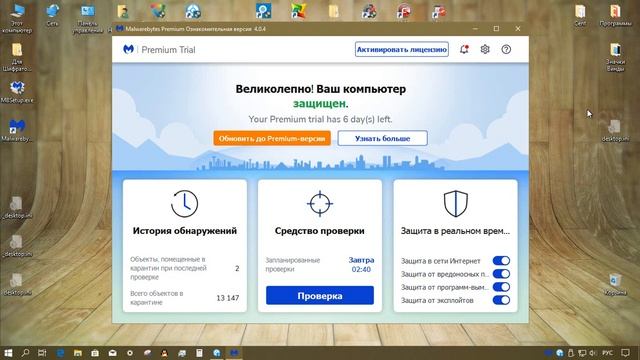Image resolution: width=640 pixels, height=360 pixels.
Task: Click the Активировать лицензию button
Action: (x=402, y=49)
